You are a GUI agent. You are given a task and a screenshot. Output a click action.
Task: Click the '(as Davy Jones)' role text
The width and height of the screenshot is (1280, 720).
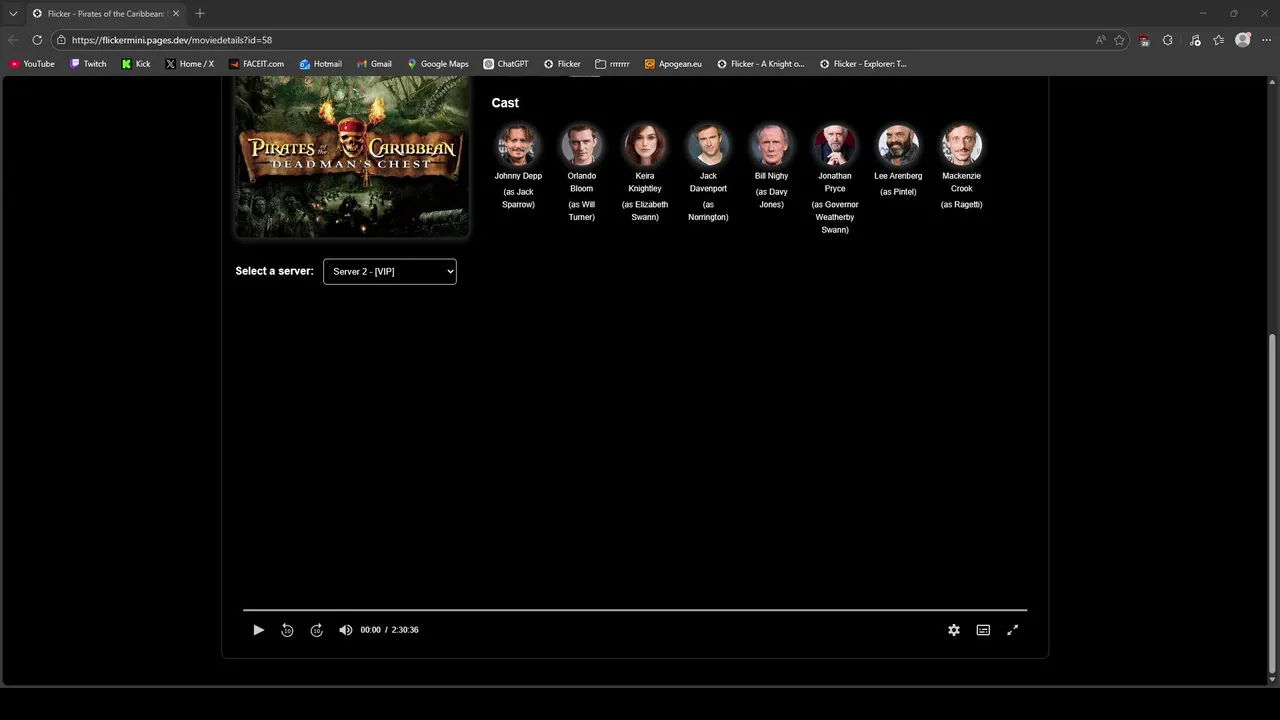pyautogui.click(x=771, y=198)
